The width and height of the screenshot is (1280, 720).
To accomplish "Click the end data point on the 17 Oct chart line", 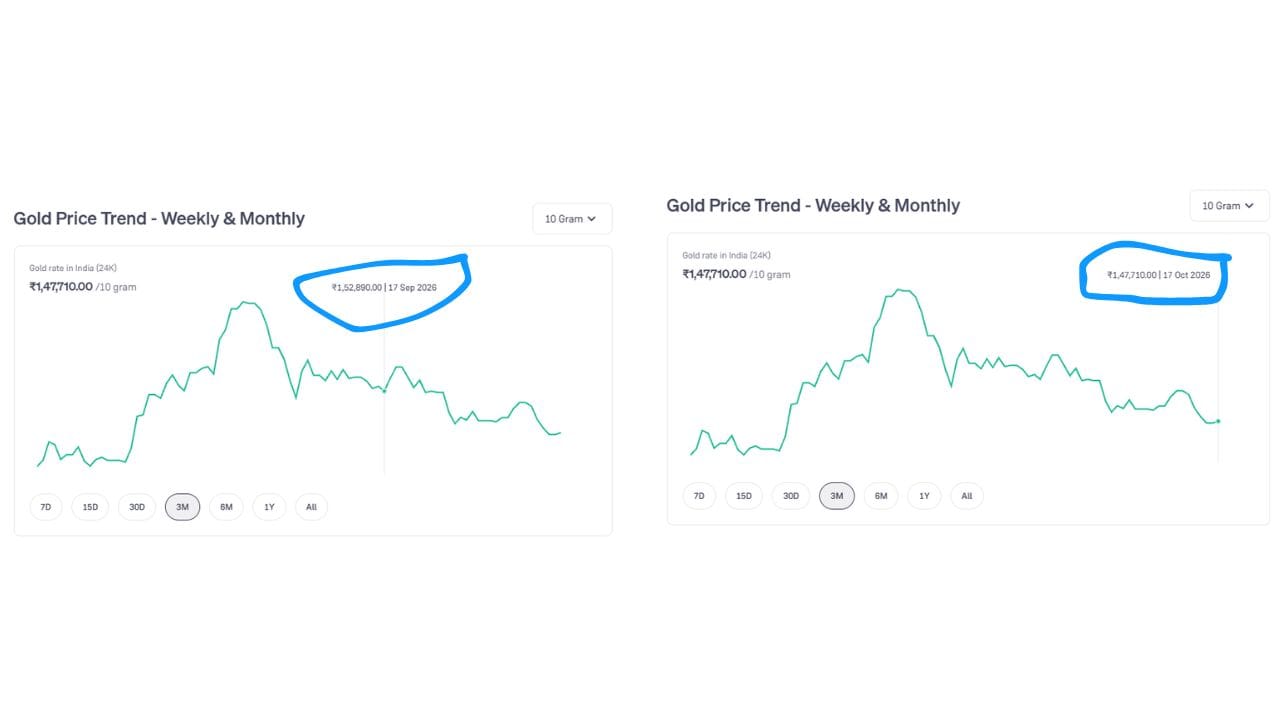I will (x=1218, y=421).
